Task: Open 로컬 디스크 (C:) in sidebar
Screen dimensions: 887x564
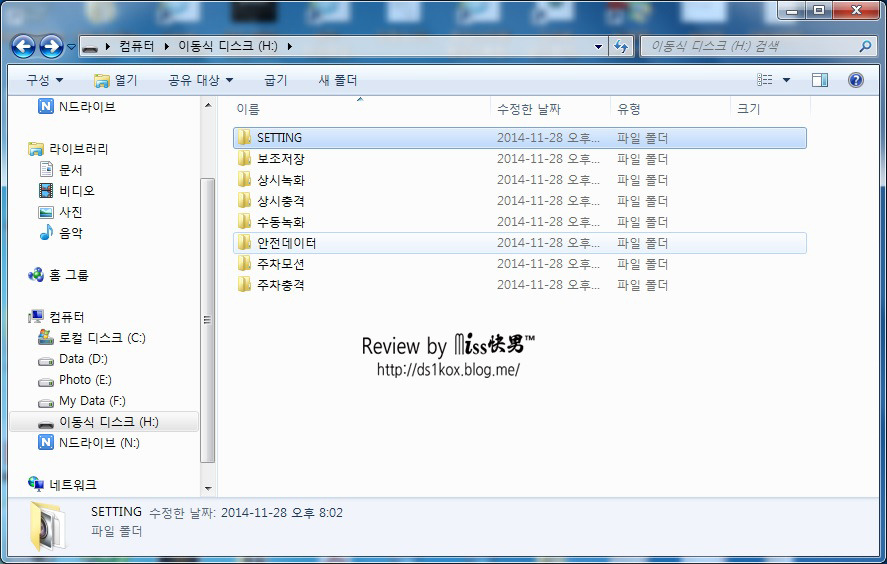Action: 92,338
